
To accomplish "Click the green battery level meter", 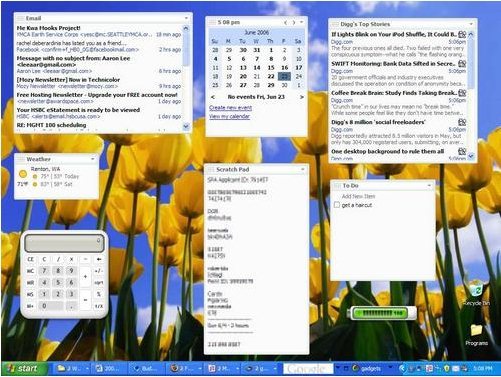I will [382, 313].
